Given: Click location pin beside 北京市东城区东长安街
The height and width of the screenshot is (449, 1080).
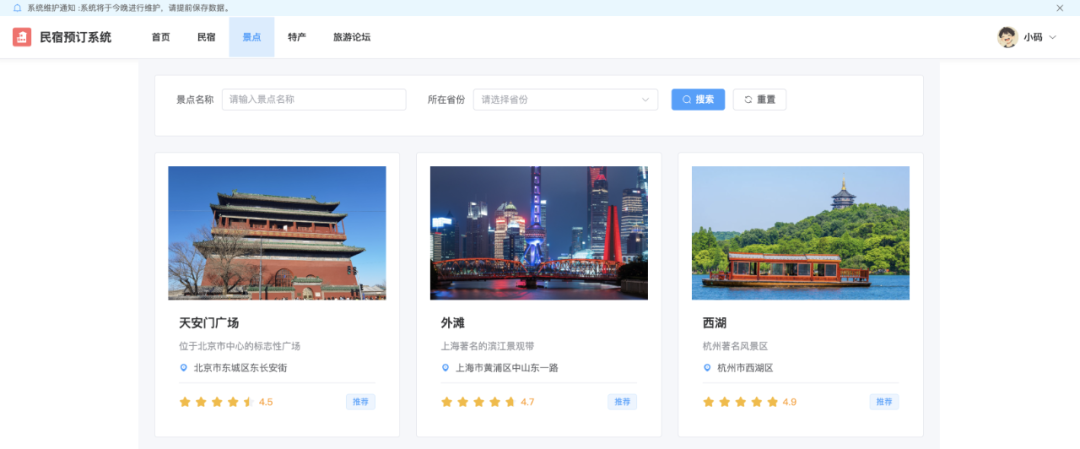Looking at the screenshot, I should tap(183, 368).
